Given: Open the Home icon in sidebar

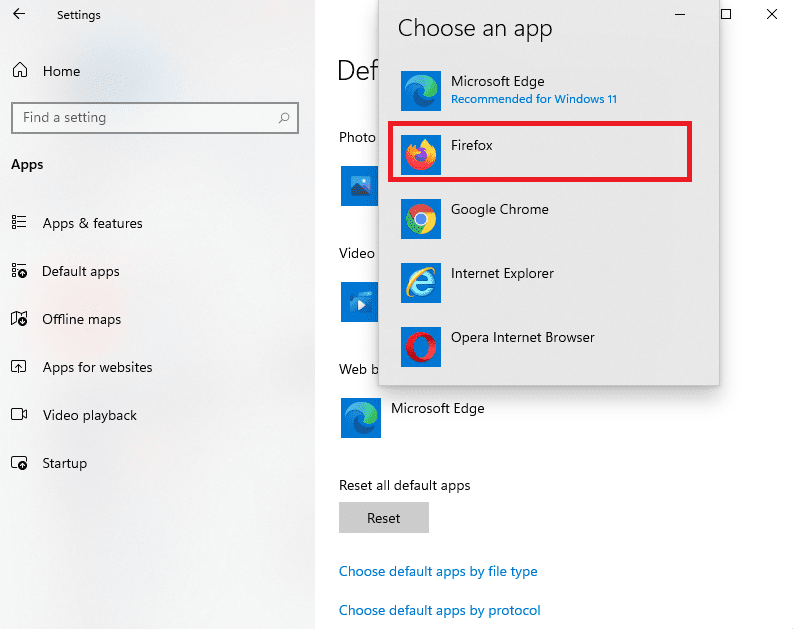Looking at the screenshot, I should (20, 70).
